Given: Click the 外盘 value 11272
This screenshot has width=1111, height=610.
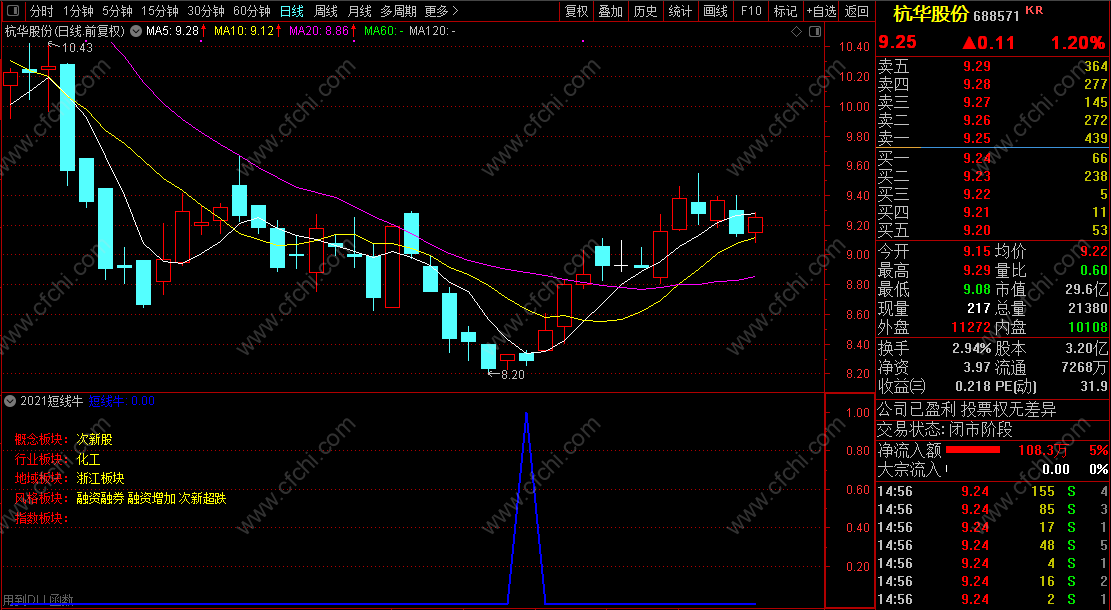Looking at the screenshot, I should 971,327.
